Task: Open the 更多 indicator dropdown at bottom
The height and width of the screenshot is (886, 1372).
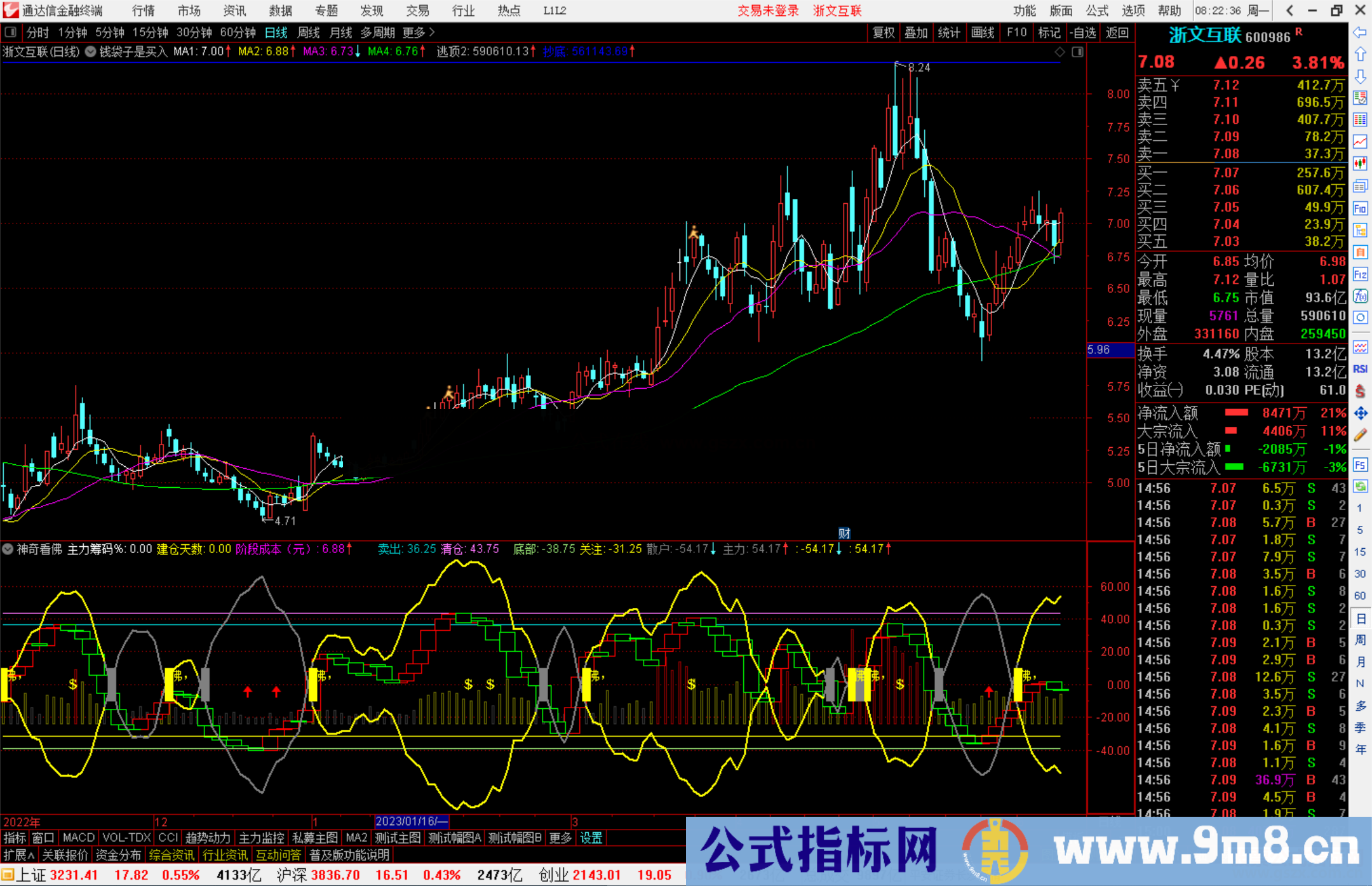Action: click(x=559, y=838)
